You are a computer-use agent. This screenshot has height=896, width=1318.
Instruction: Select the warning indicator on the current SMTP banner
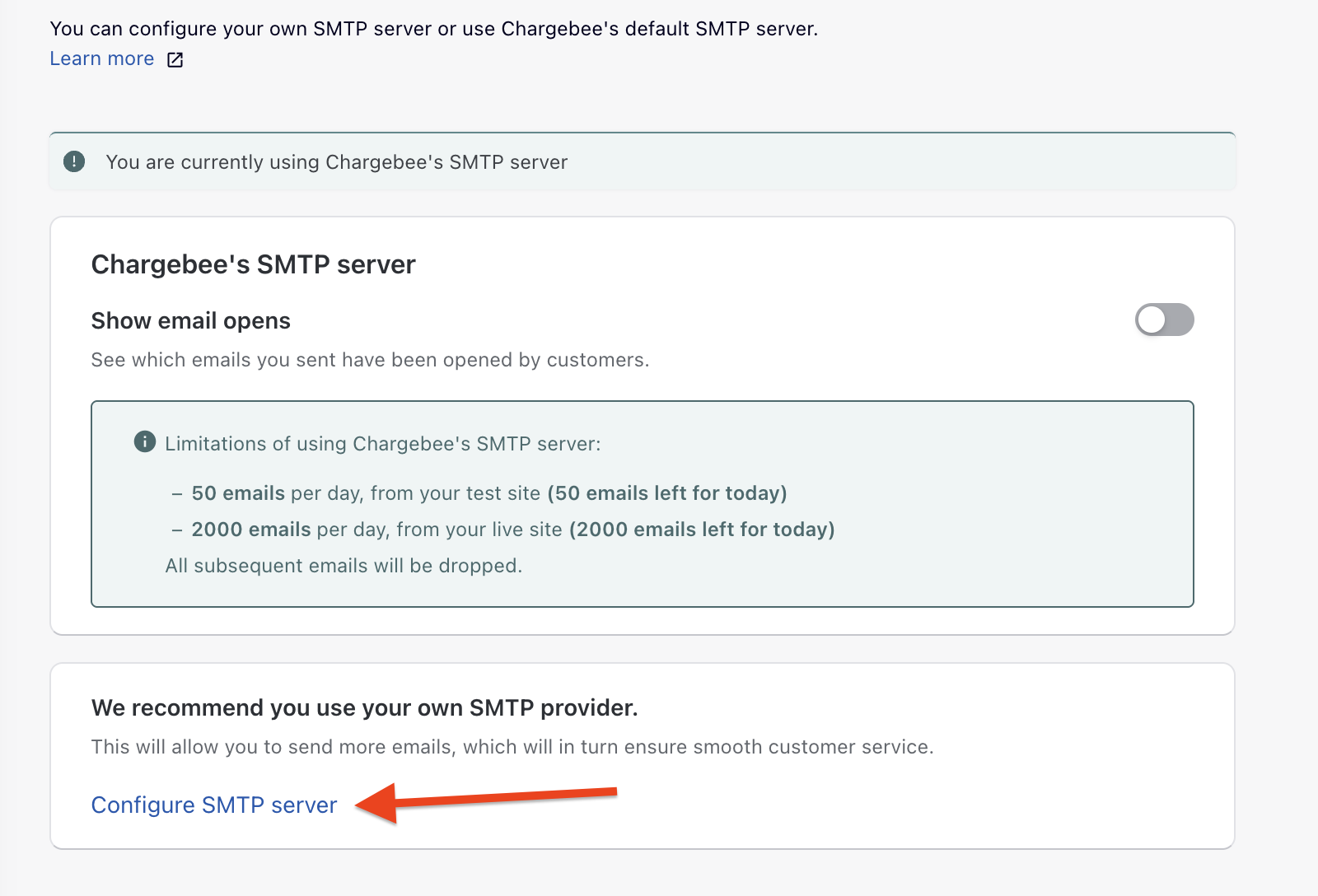pyautogui.click(x=74, y=161)
